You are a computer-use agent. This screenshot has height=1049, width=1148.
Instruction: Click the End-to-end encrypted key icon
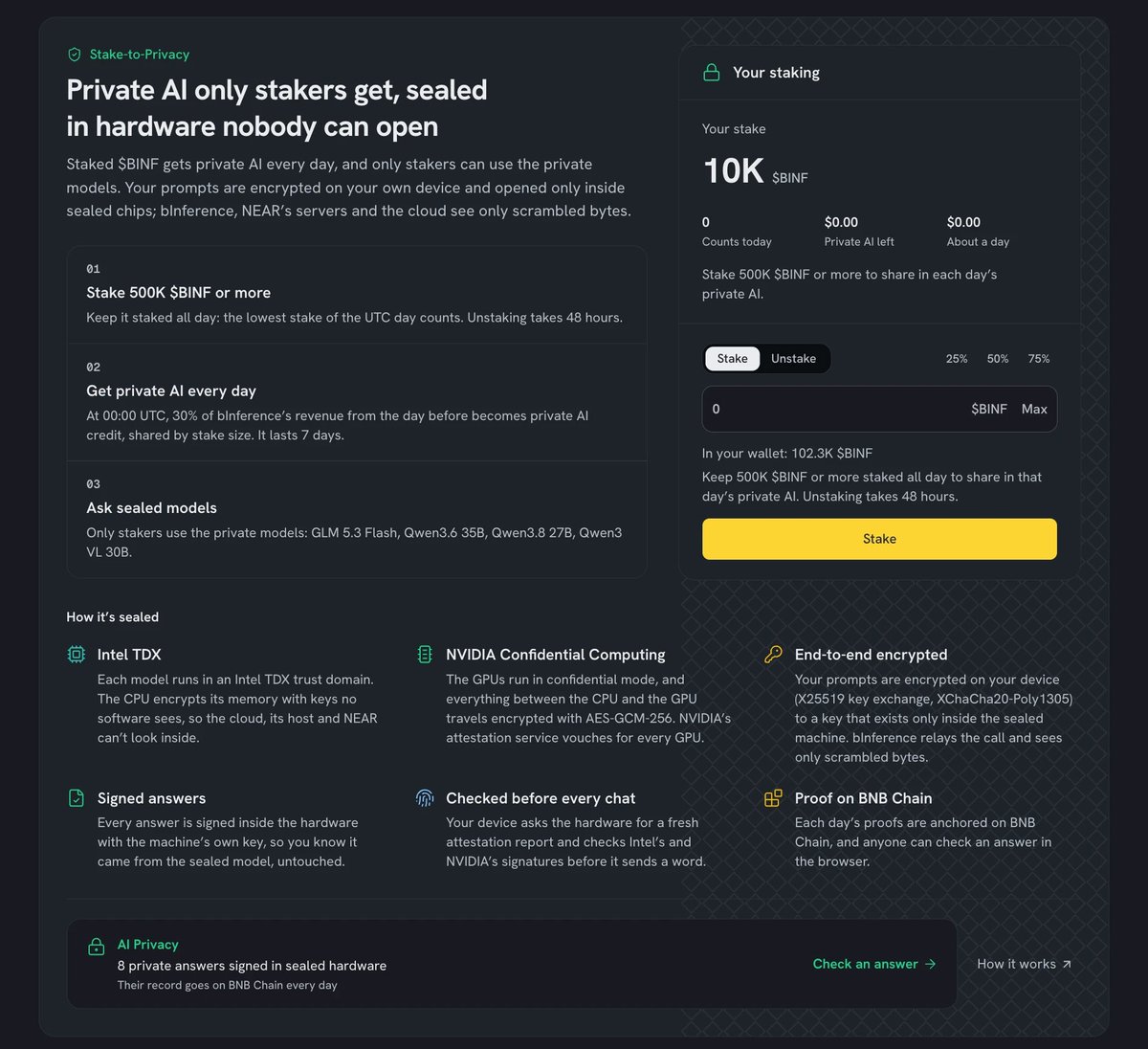coord(773,655)
